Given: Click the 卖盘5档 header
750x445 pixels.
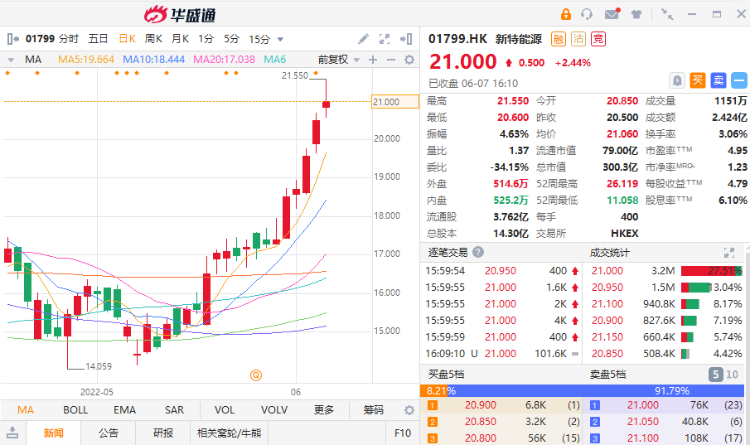Looking at the screenshot, I should (x=608, y=374).
